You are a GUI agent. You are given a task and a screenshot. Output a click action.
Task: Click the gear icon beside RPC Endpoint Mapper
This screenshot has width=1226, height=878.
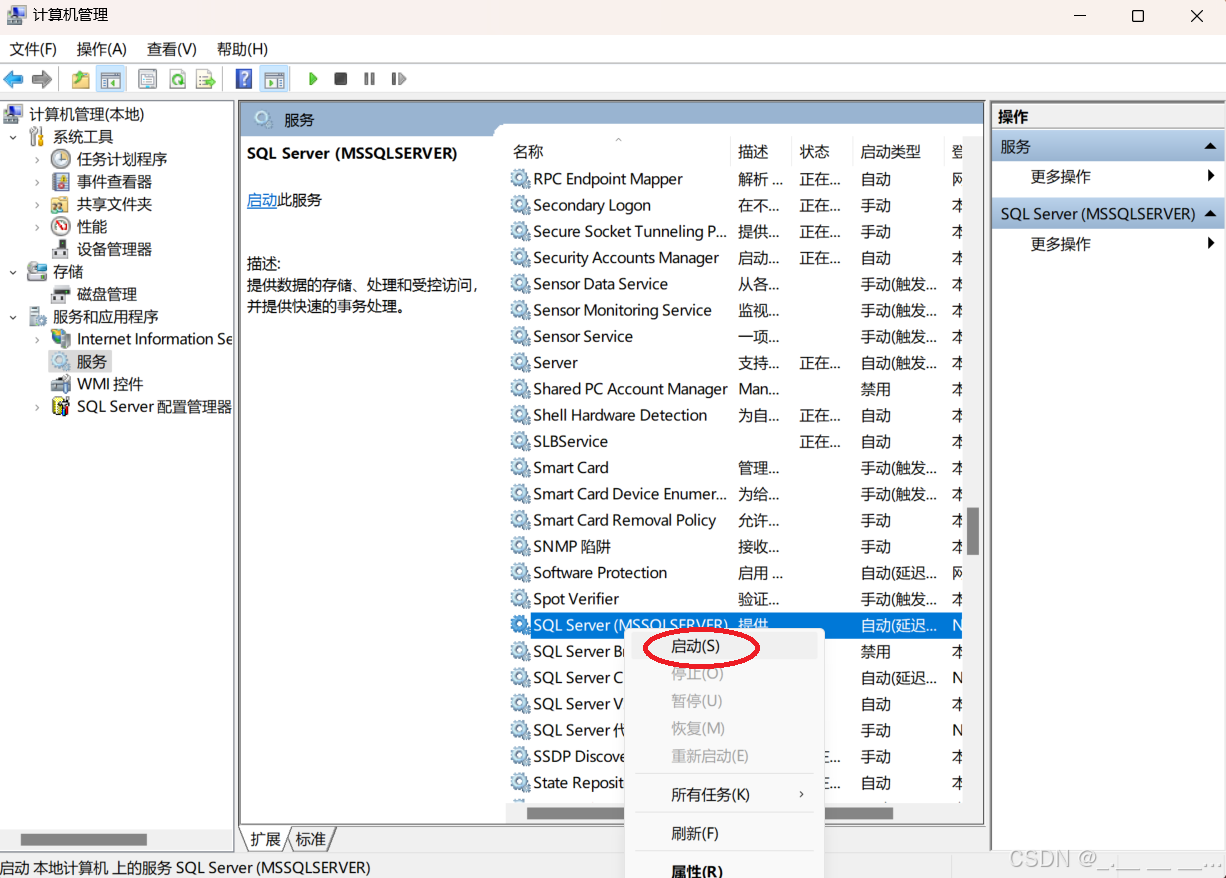point(520,179)
